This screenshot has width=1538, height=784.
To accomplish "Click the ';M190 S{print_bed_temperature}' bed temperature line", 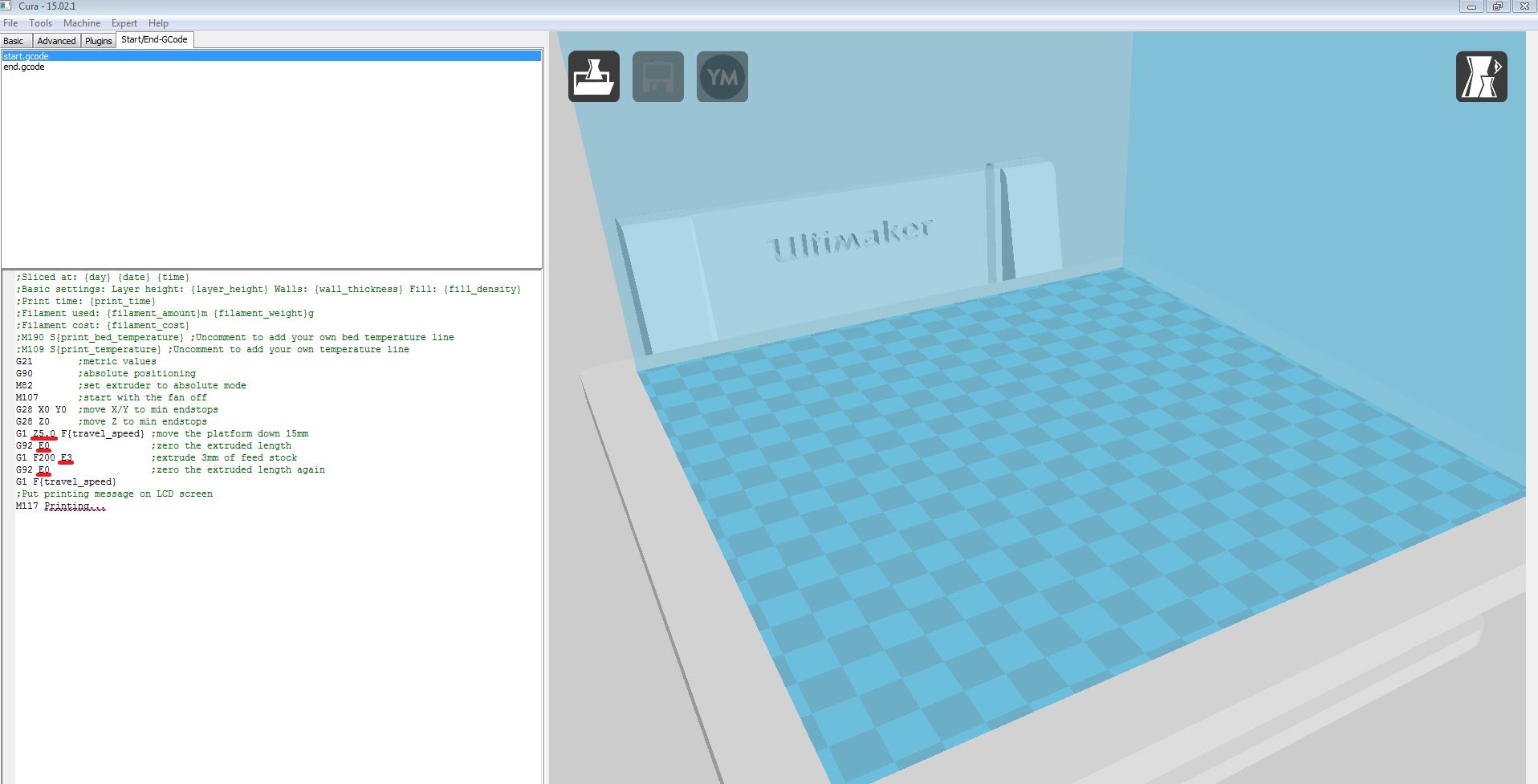I will click(235, 337).
